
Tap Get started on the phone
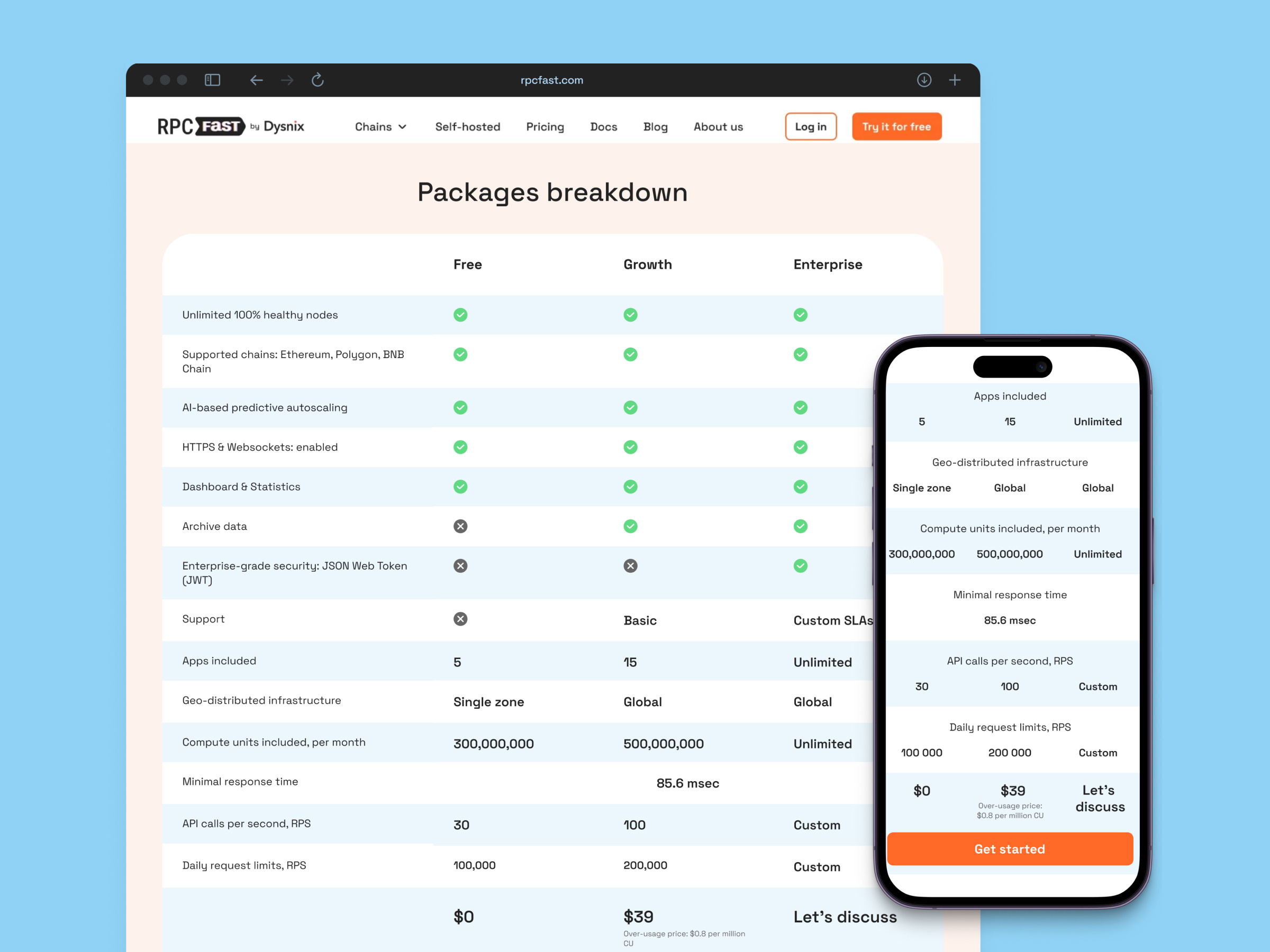click(x=1009, y=849)
